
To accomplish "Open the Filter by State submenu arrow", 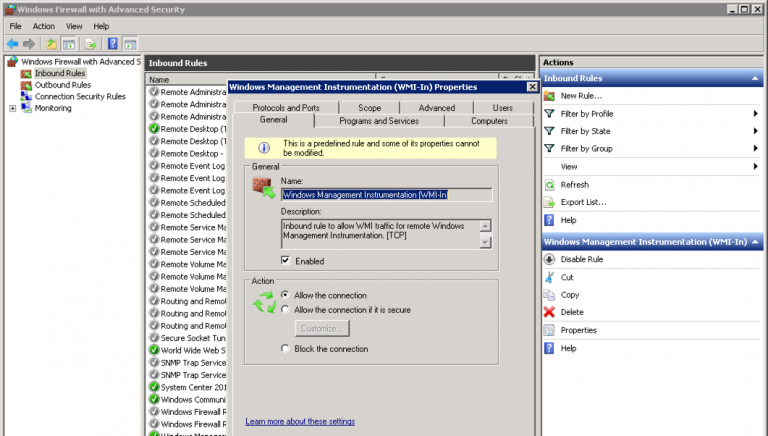I will click(x=756, y=131).
